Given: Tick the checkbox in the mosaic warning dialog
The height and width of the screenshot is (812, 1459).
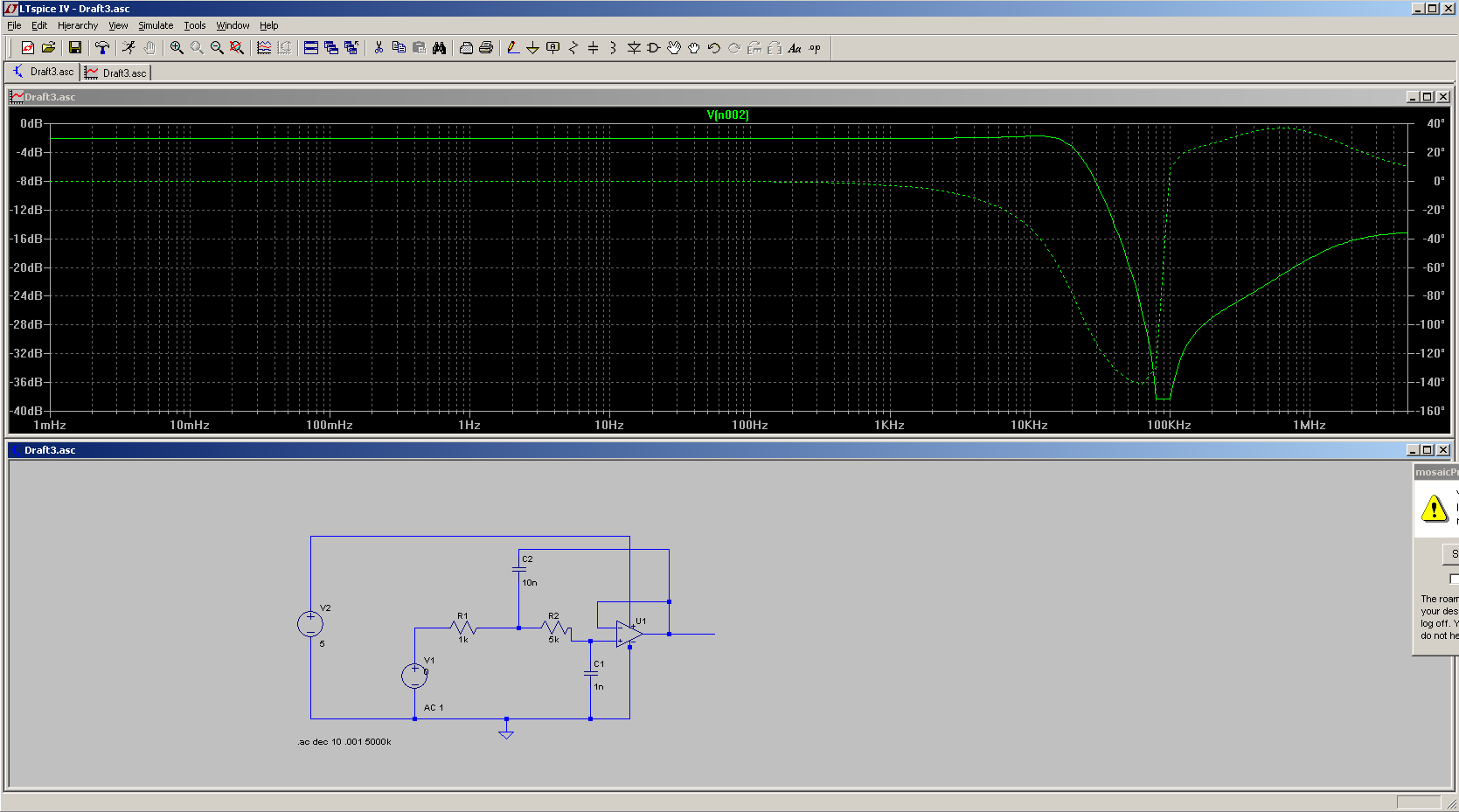Looking at the screenshot, I should click(x=1454, y=579).
